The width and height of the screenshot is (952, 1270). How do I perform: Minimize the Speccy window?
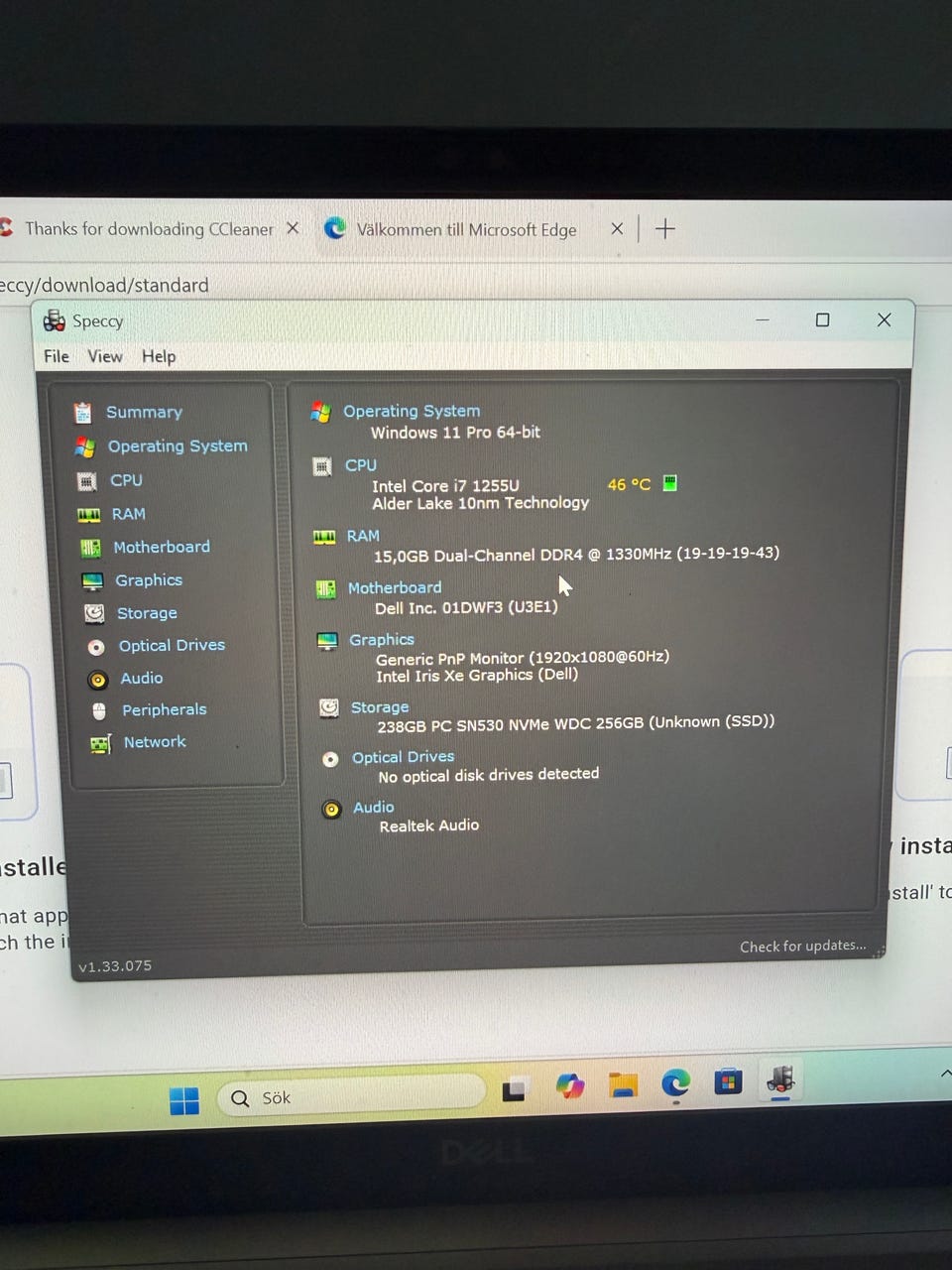point(763,319)
